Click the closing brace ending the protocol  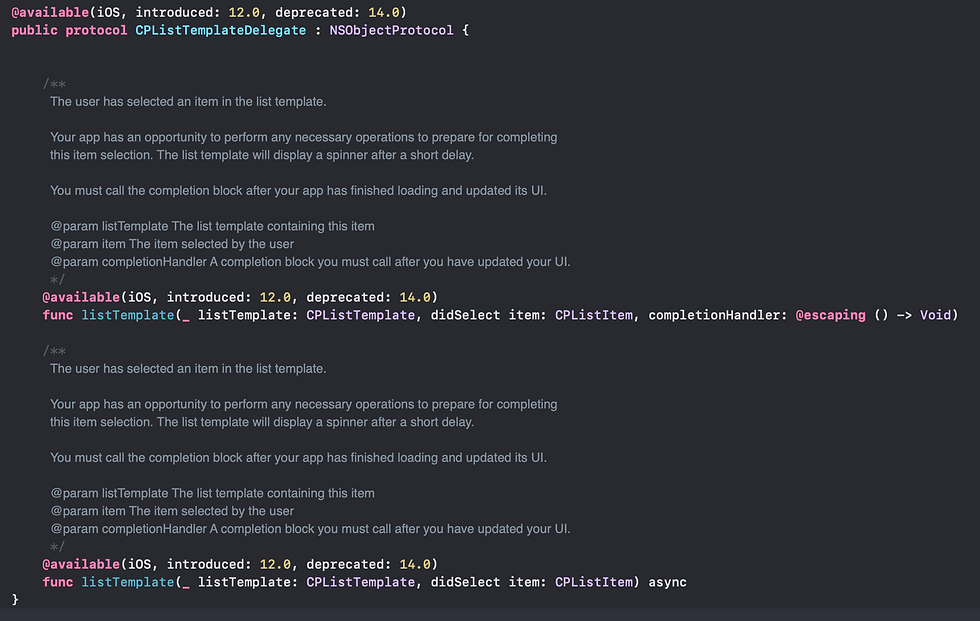click(15, 600)
